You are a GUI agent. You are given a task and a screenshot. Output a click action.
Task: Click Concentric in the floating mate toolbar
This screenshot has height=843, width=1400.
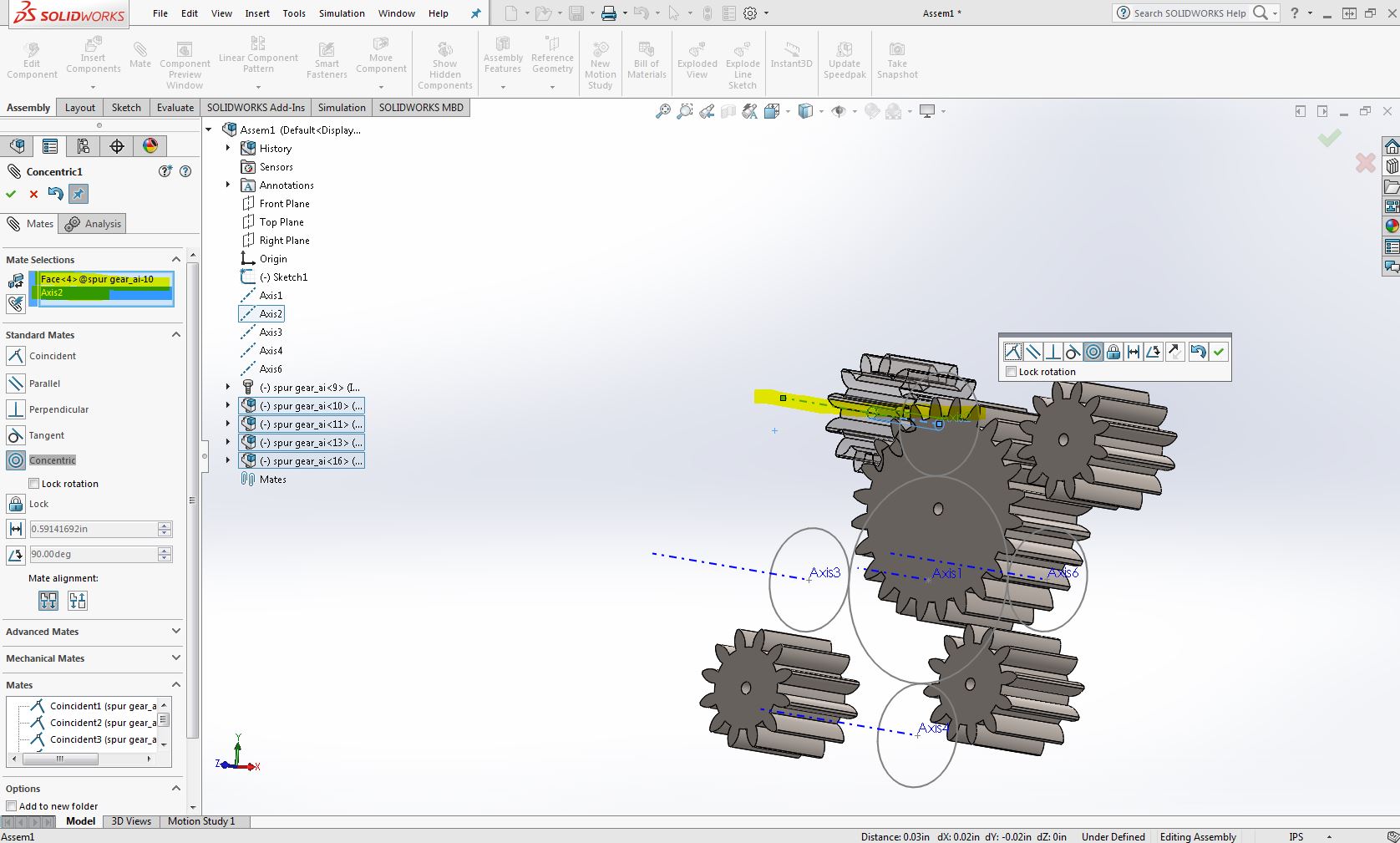1093,352
